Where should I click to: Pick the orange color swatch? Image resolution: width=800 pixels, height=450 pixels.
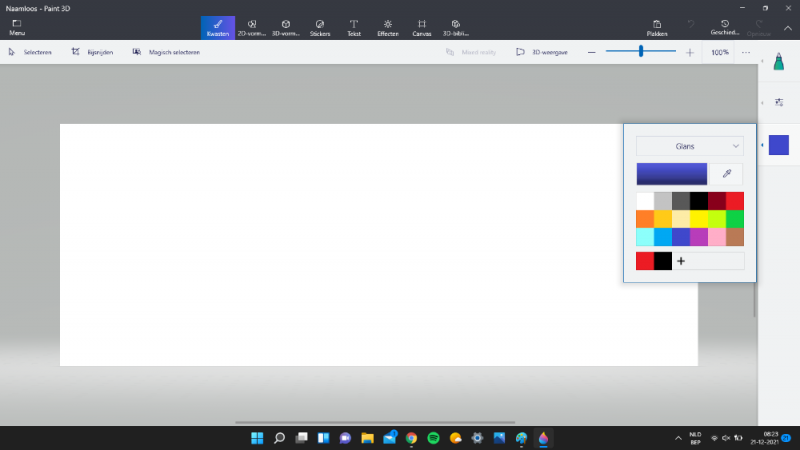click(x=645, y=219)
